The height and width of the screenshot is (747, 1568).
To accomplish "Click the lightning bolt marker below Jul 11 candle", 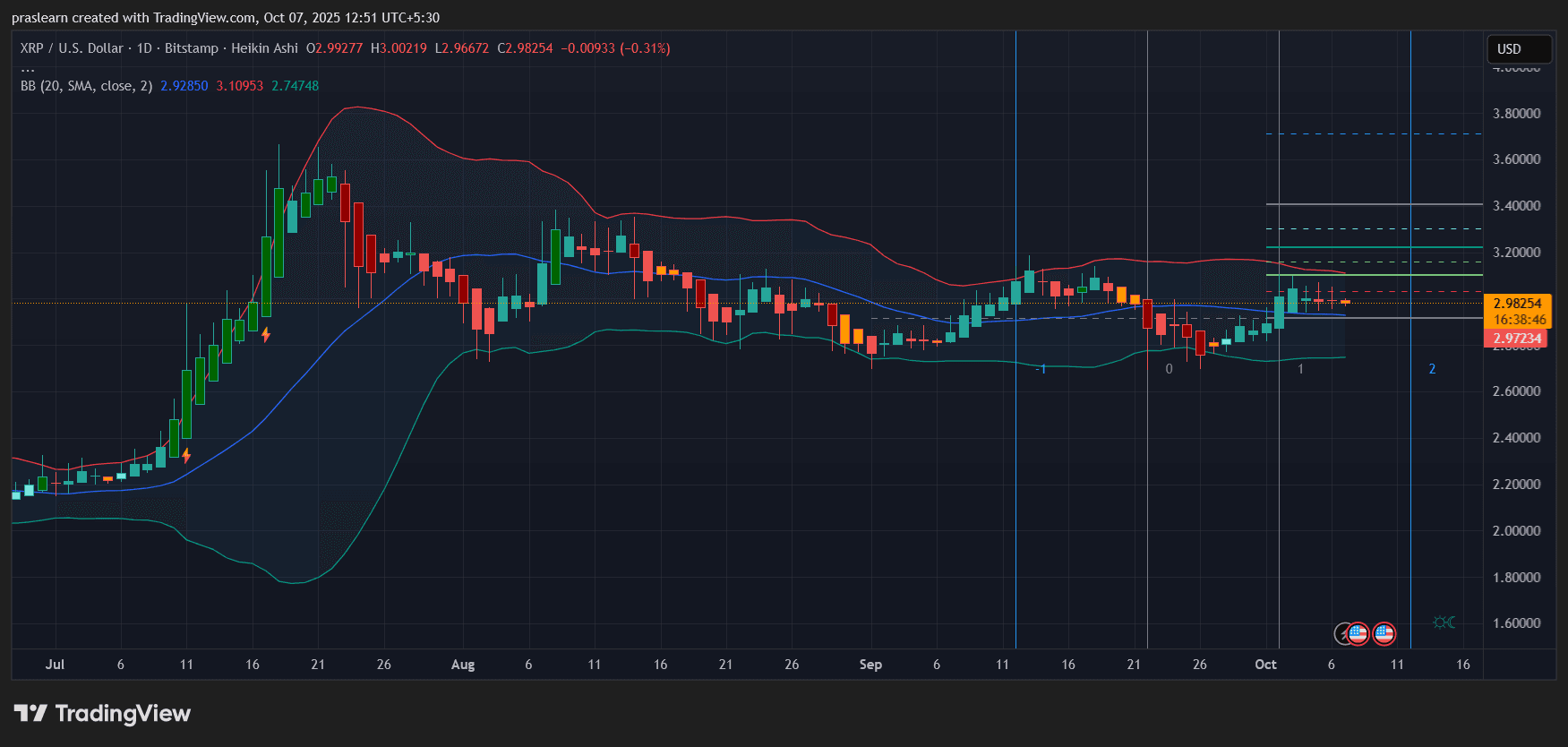I will point(186,455).
